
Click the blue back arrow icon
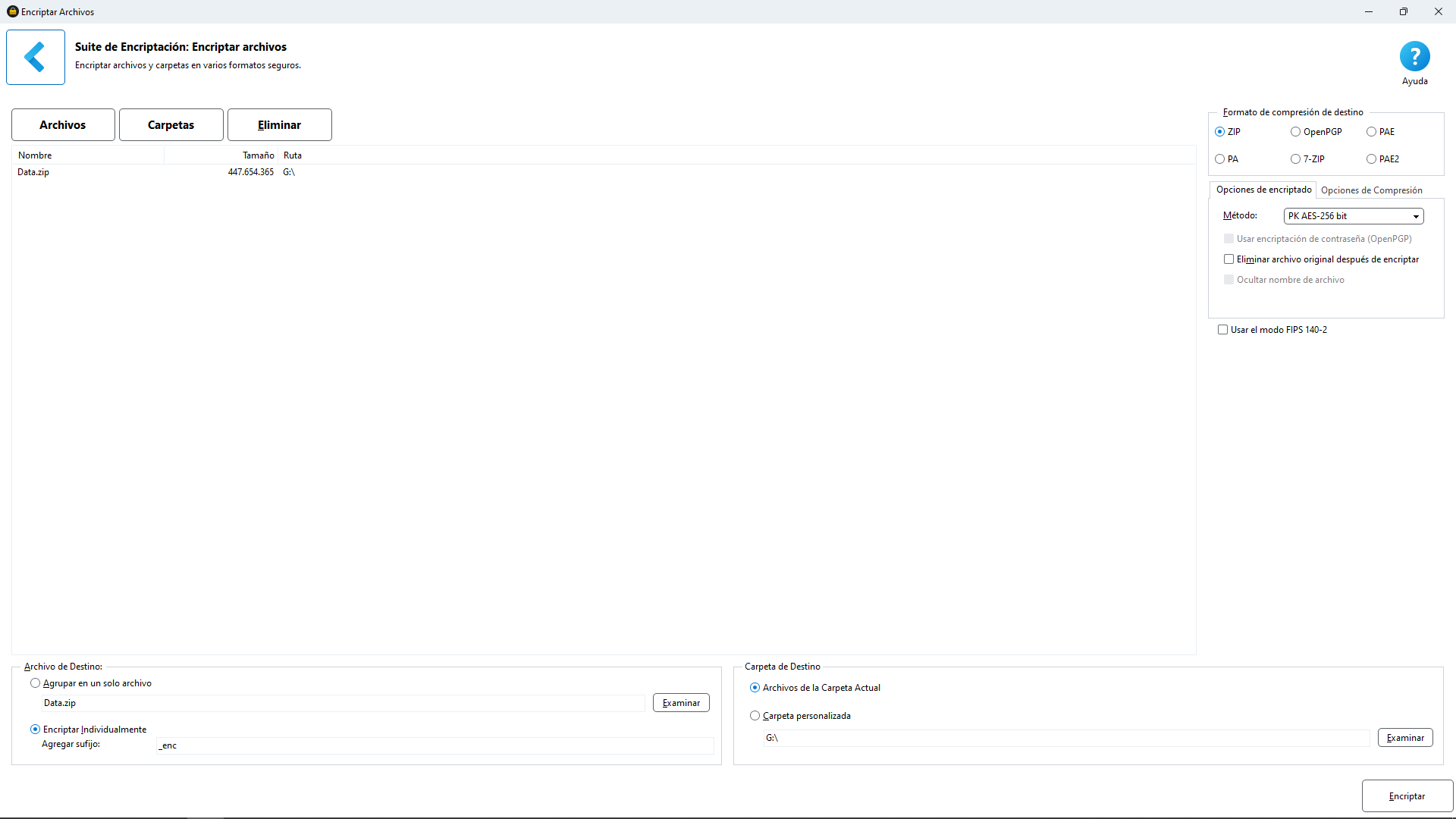pyautogui.click(x=35, y=57)
